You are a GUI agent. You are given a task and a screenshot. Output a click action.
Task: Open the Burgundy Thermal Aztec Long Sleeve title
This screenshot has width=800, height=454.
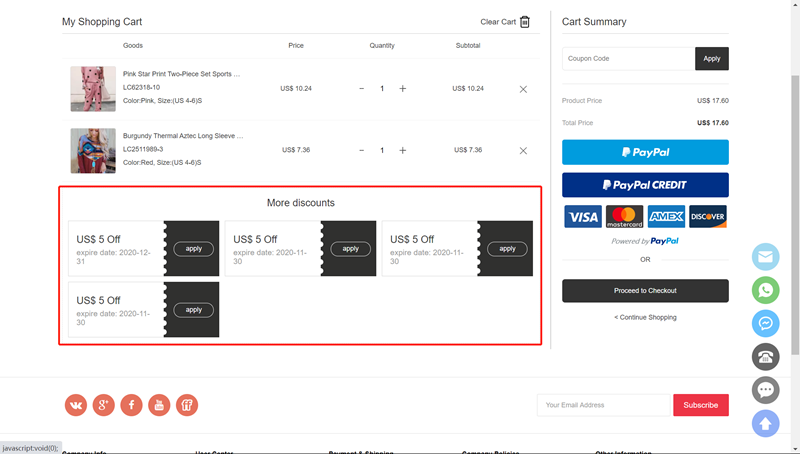(183, 136)
